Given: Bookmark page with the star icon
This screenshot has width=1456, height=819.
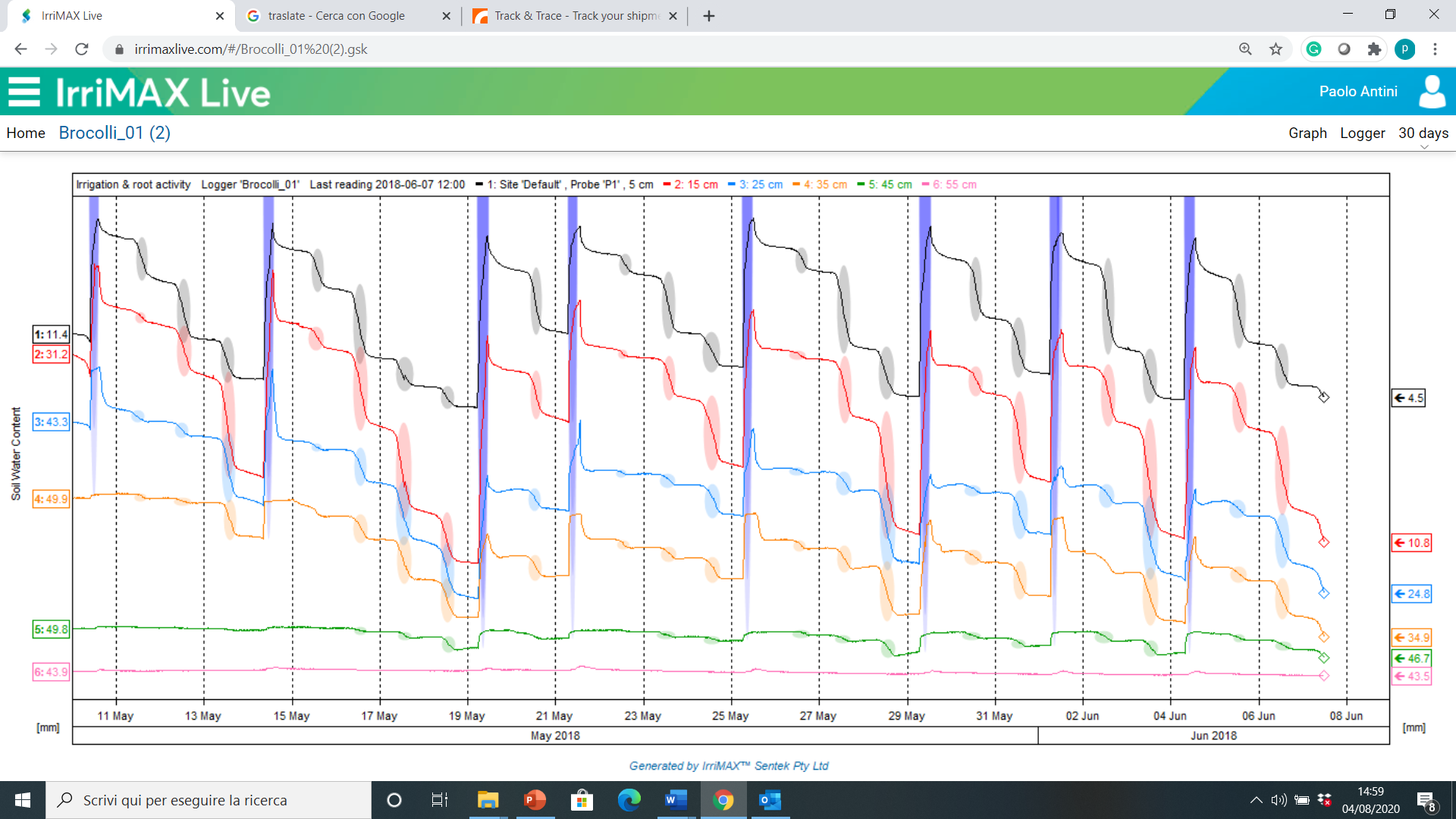Looking at the screenshot, I should click(x=1276, y=49).
